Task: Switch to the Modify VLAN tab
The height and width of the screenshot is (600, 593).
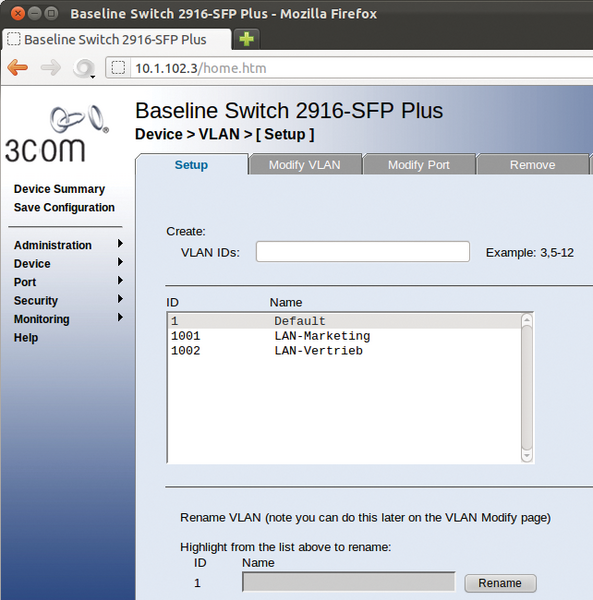Action: click(x=305, y=165)
